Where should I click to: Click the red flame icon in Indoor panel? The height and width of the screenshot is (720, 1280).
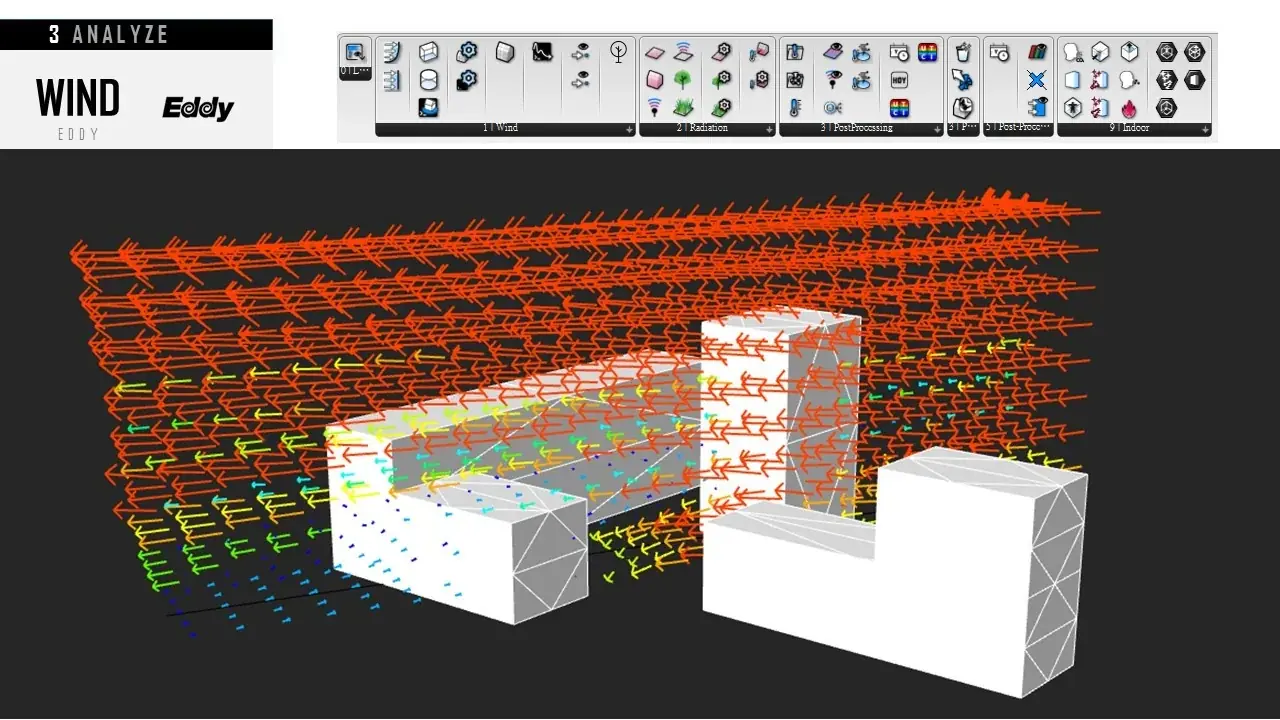(x=1129, y=107)
